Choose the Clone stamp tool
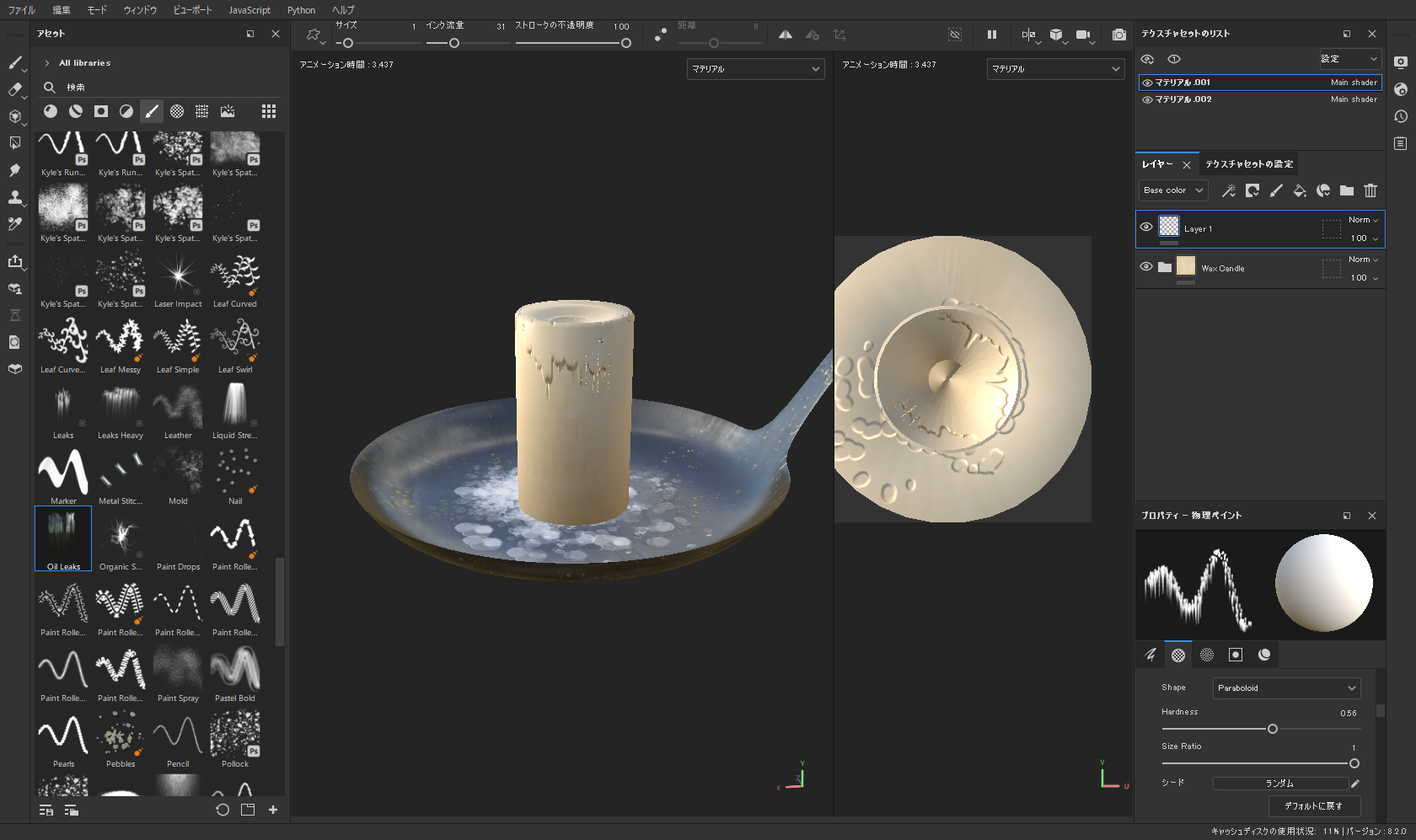The width and height of the screenshot is (1416, 840). [14, 197]
